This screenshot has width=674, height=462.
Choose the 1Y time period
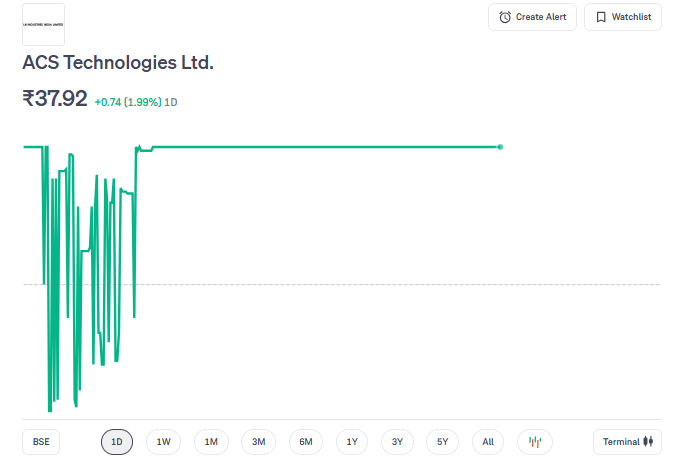[x=352, y=441]
